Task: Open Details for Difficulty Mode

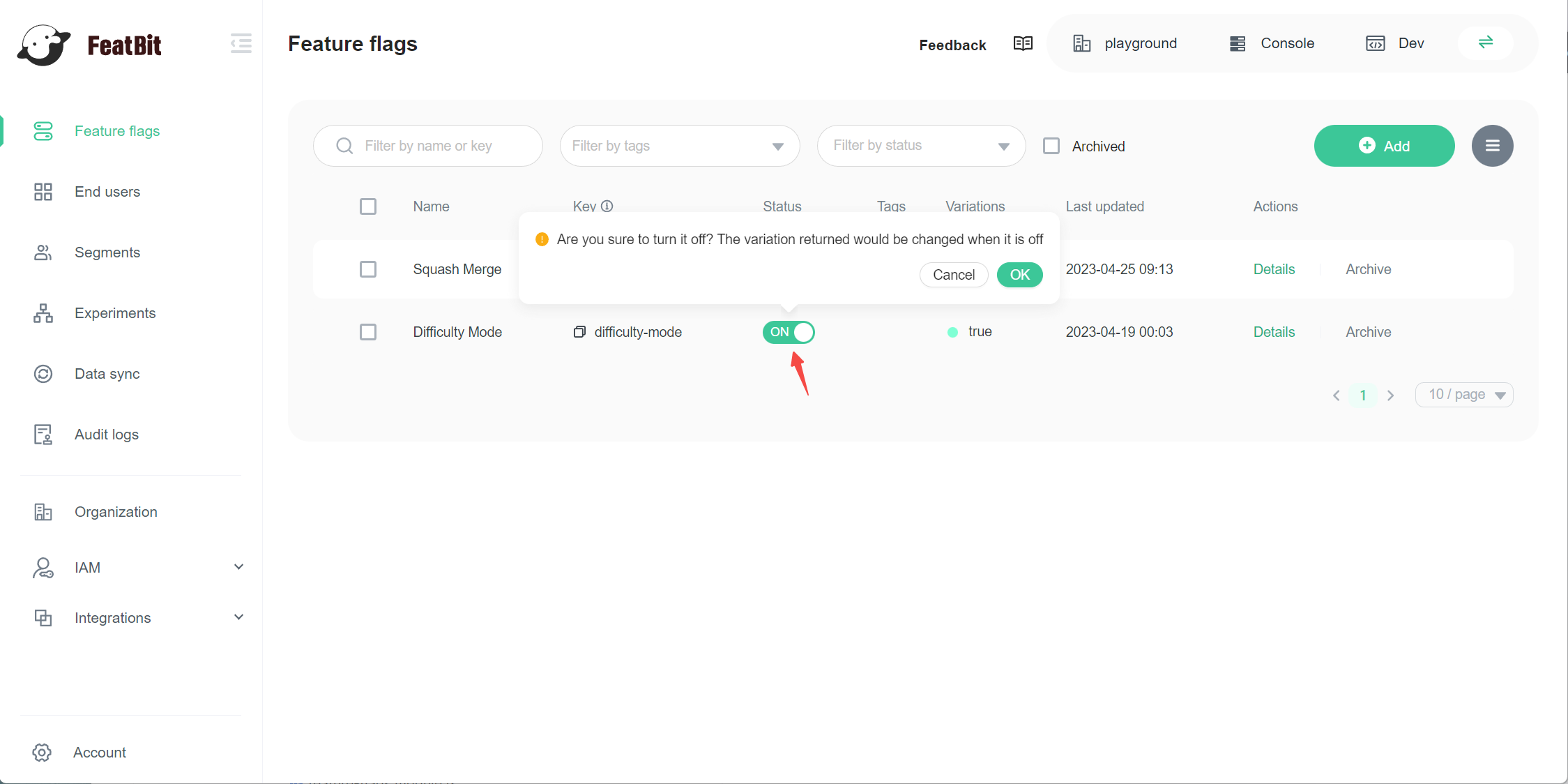Action: point(1273,332)
